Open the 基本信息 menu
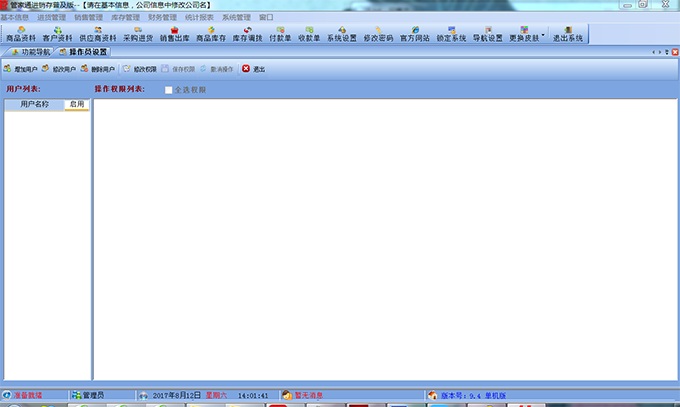680x407 pixels. tap(14, 17)
